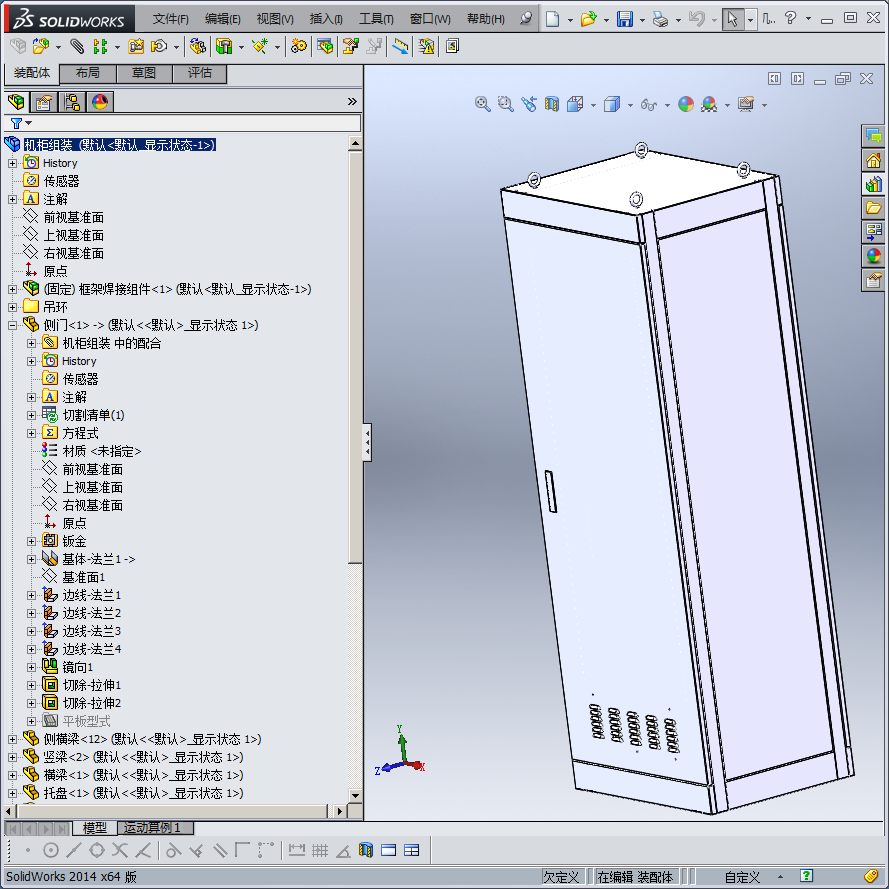Viewport: 889px width, 889px height.
Task: Click the Reference Geometry icon
Action: pos(260,46)
